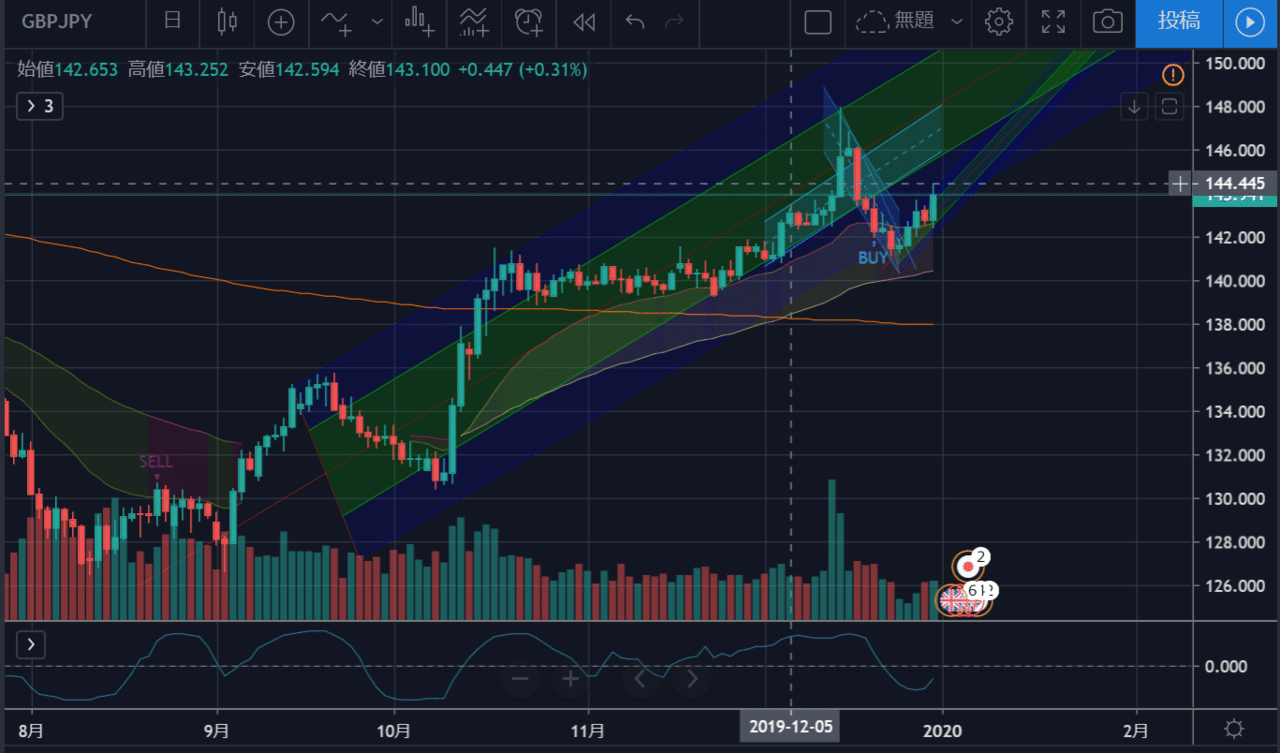Redo the chart action
This screenshot has width=1280, height=753.
tap(675, 21)
